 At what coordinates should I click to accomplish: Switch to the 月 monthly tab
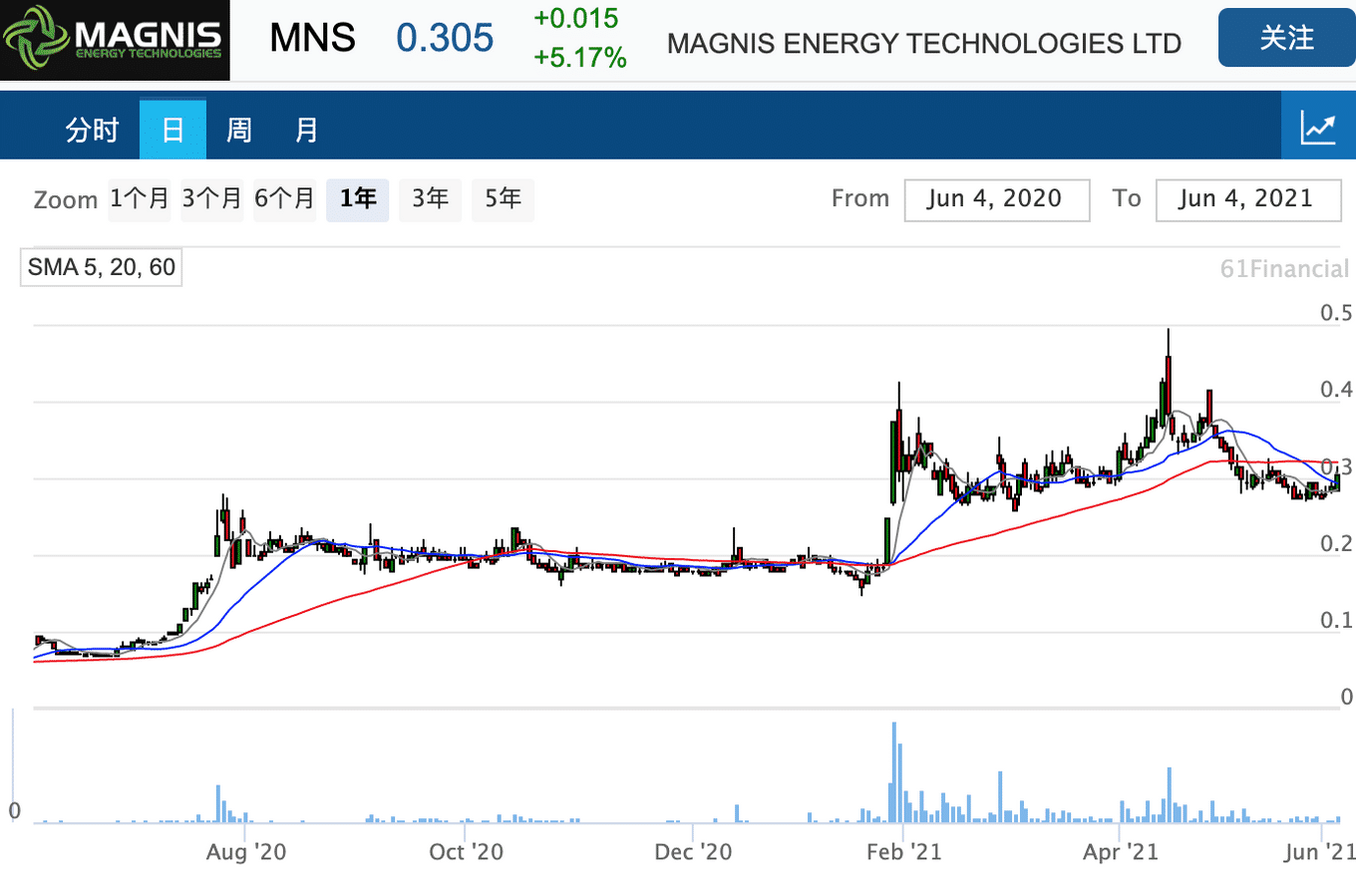[x=306, y=130]
